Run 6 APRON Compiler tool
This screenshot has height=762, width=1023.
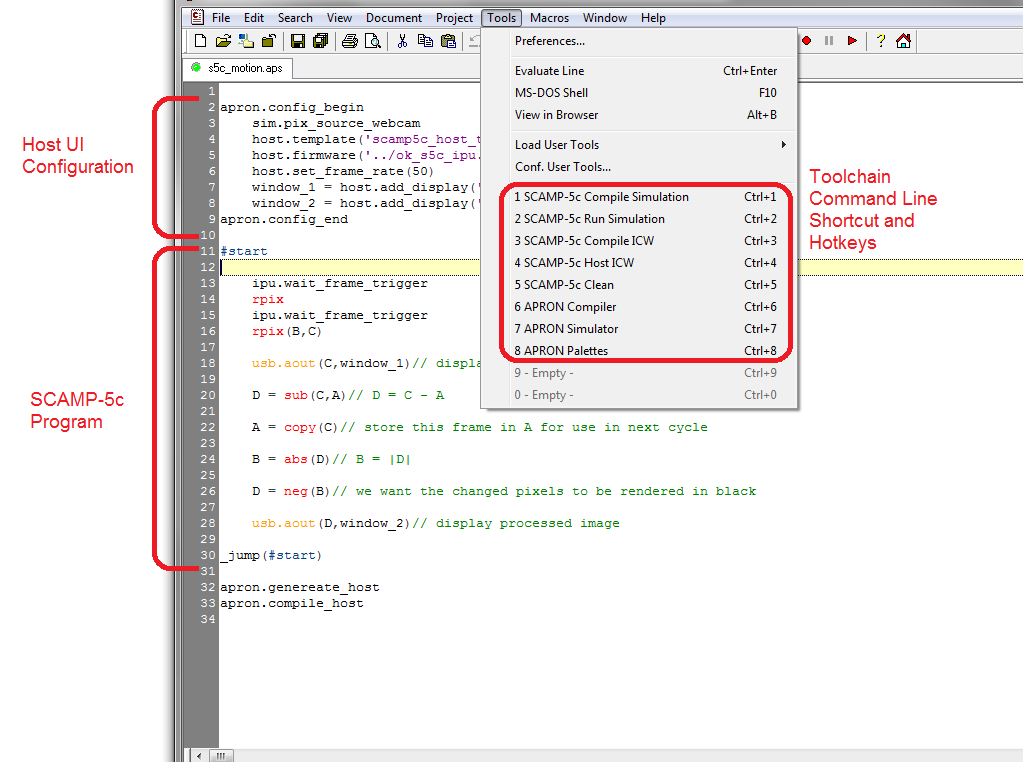639,307
